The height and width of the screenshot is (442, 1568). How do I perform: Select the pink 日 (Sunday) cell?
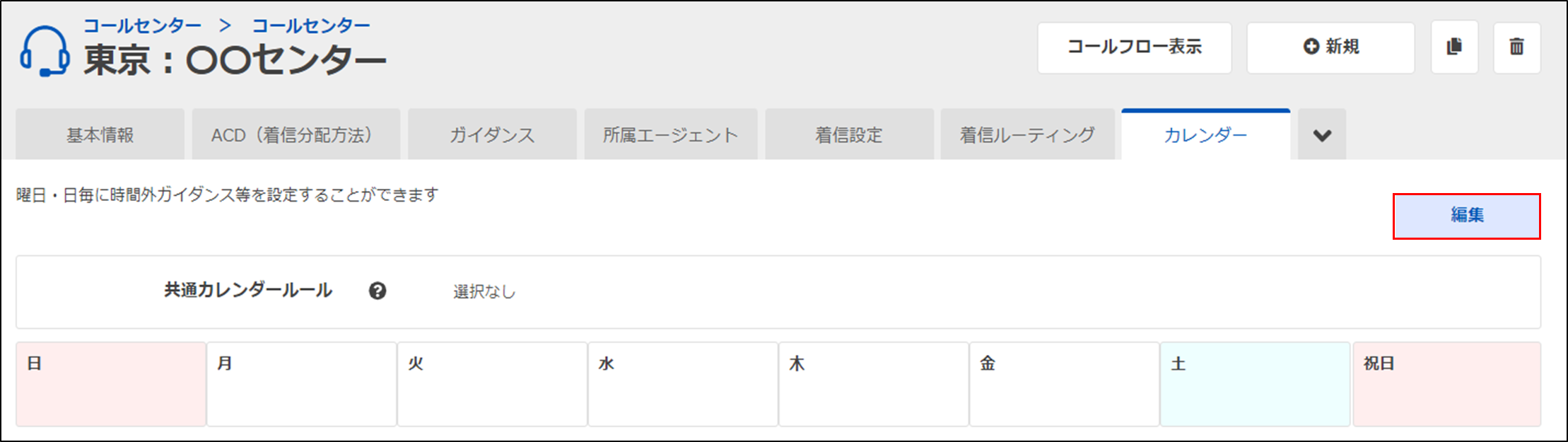point(111,384)
